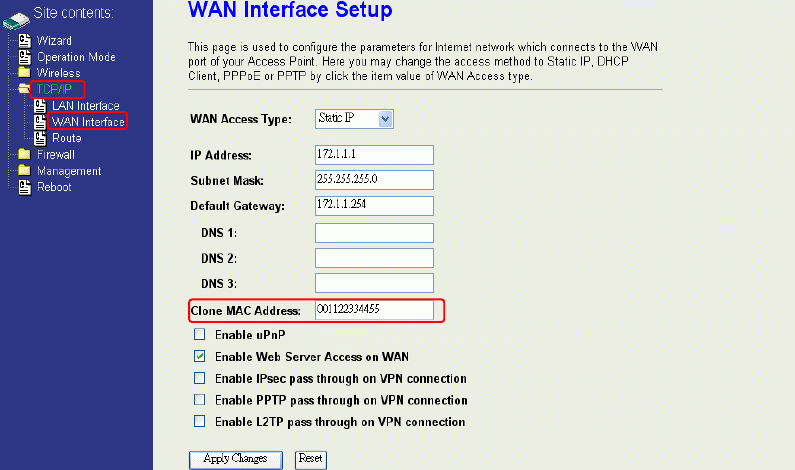Enable PPTP pass through checkbox
Image resolution: width=795 pixels, height=470 pixels.
[200, 400]
